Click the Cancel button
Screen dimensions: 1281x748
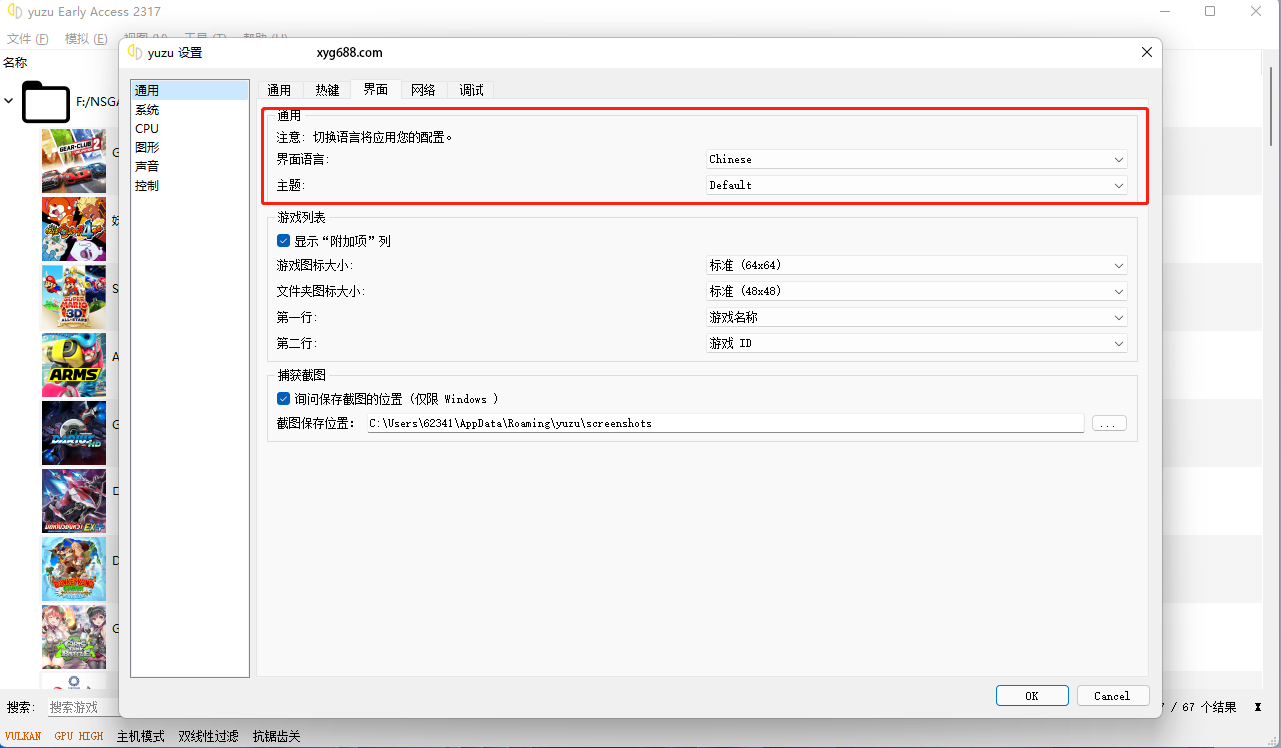1112,696
